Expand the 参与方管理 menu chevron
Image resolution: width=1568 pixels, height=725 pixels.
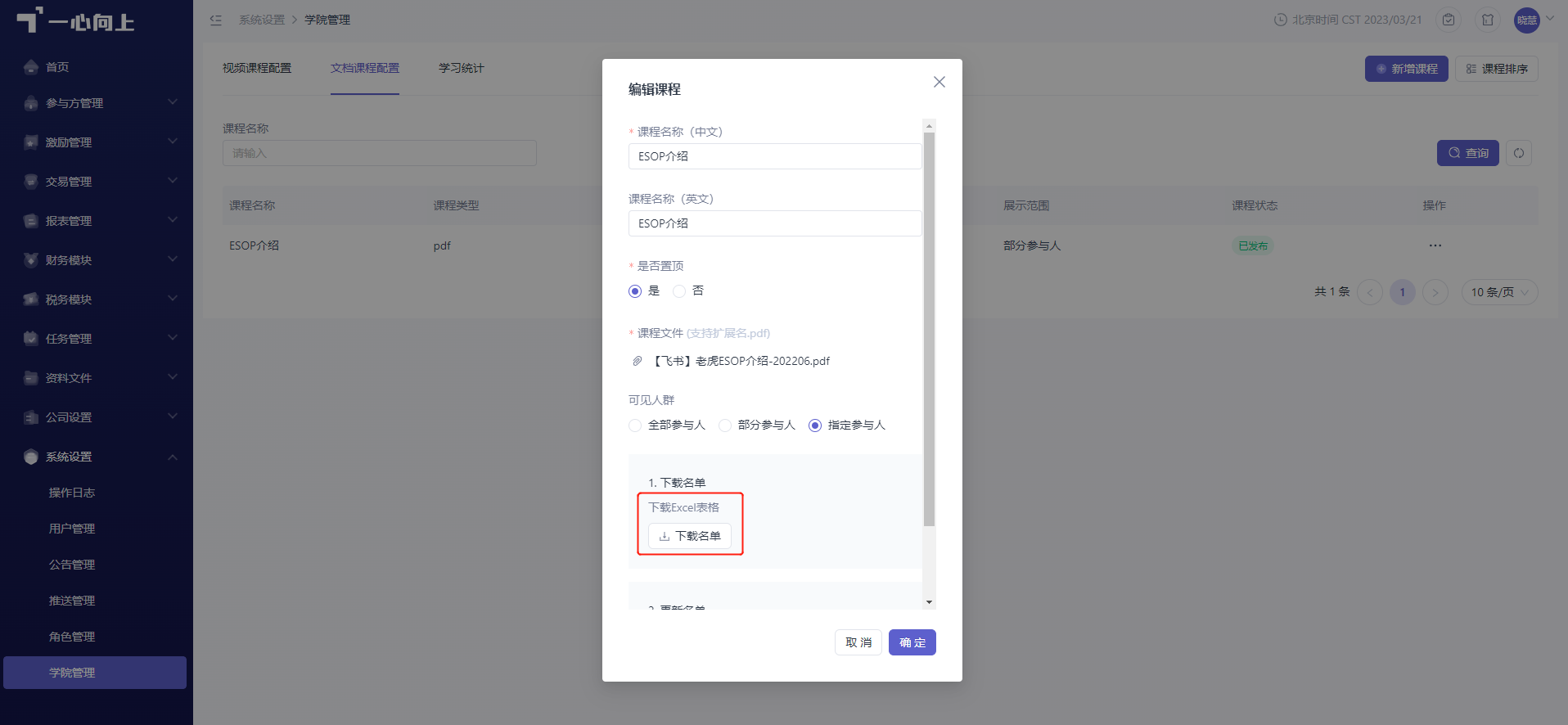173,102
